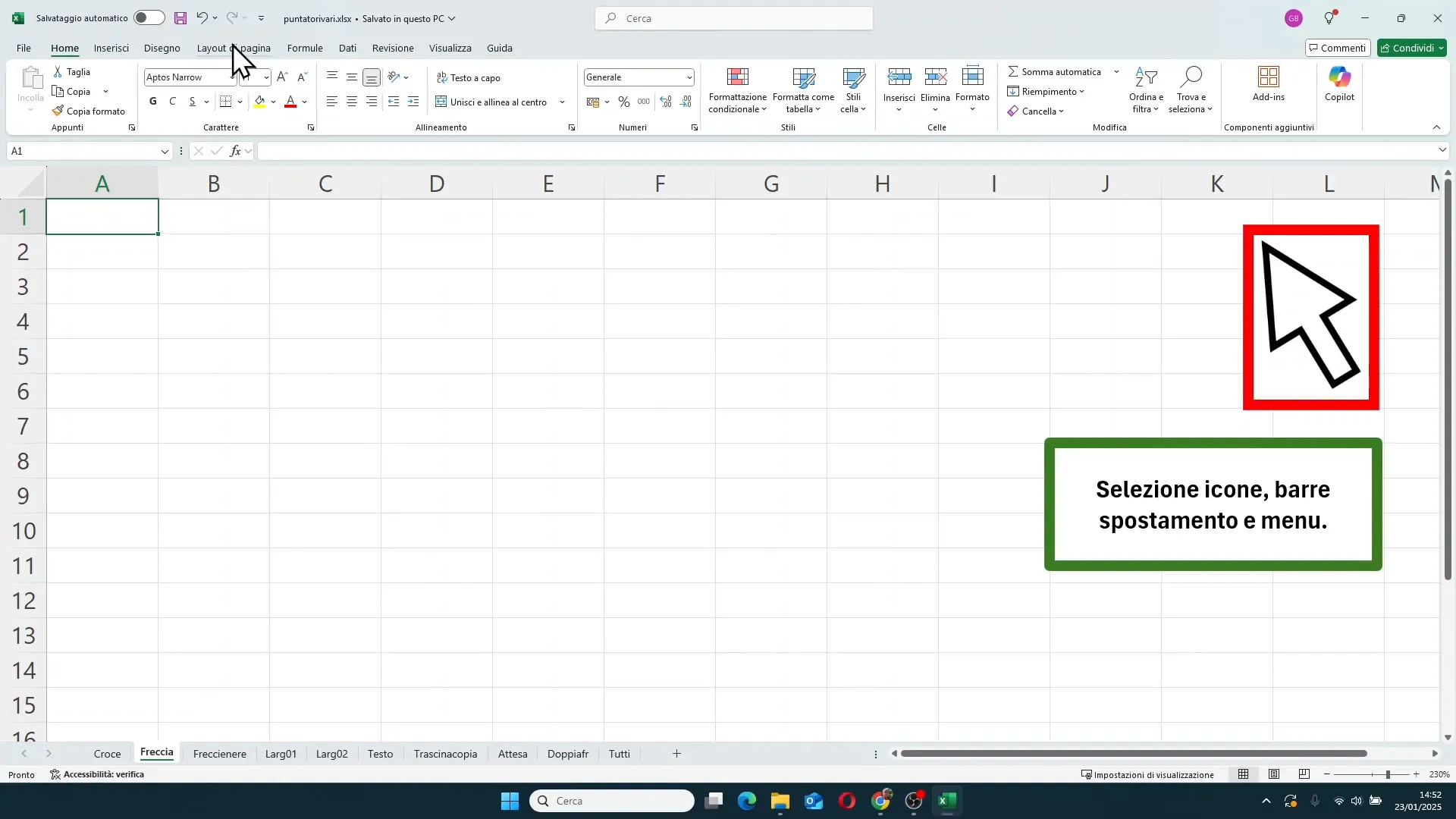Image resolution: width=1456 pixels, height=819 pixels.
Task: Toggle Salvataggio automatico switch
Action: tap(149, 18)
